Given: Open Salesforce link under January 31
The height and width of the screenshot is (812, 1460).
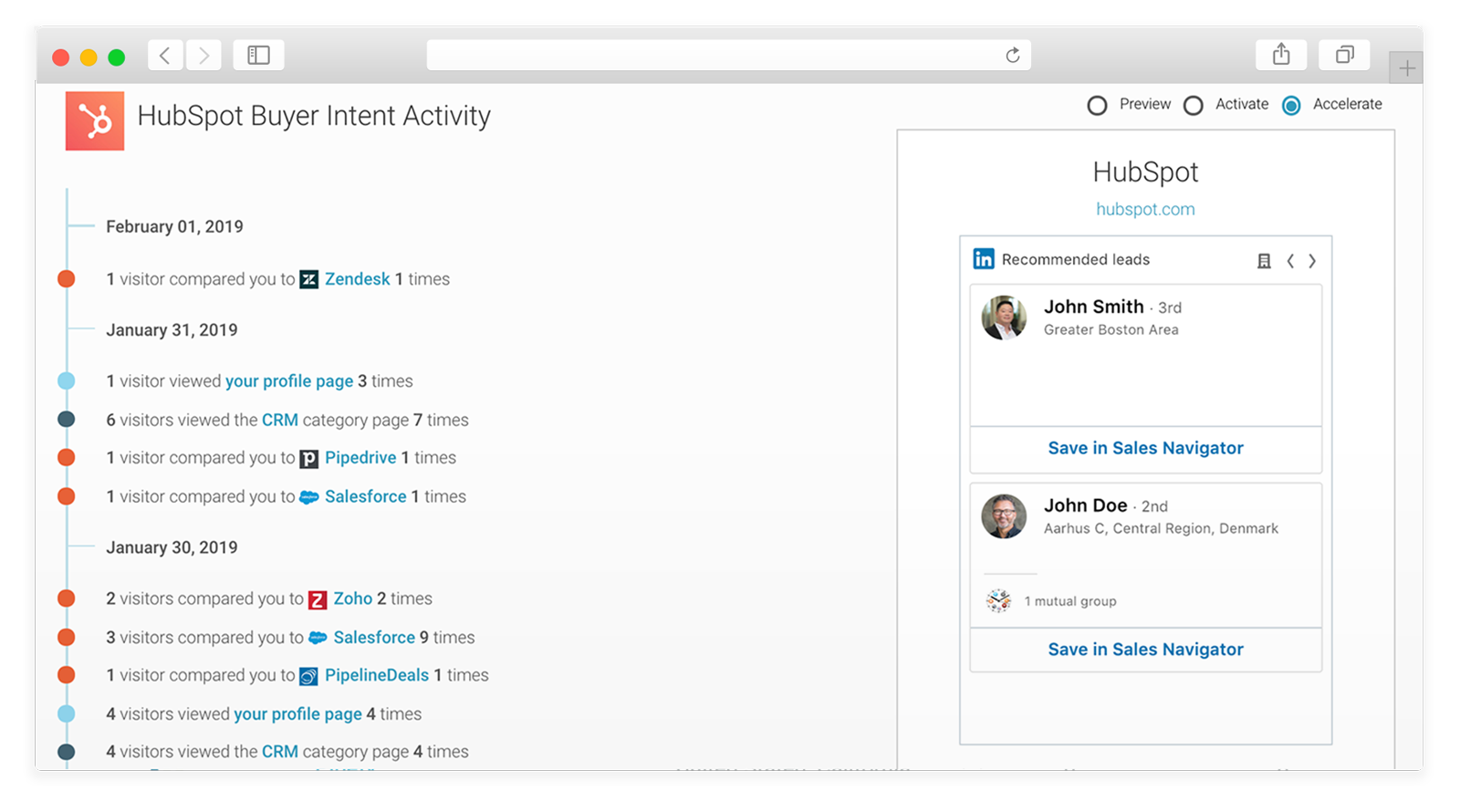Looking at the screenshot, I should (366, 496).
